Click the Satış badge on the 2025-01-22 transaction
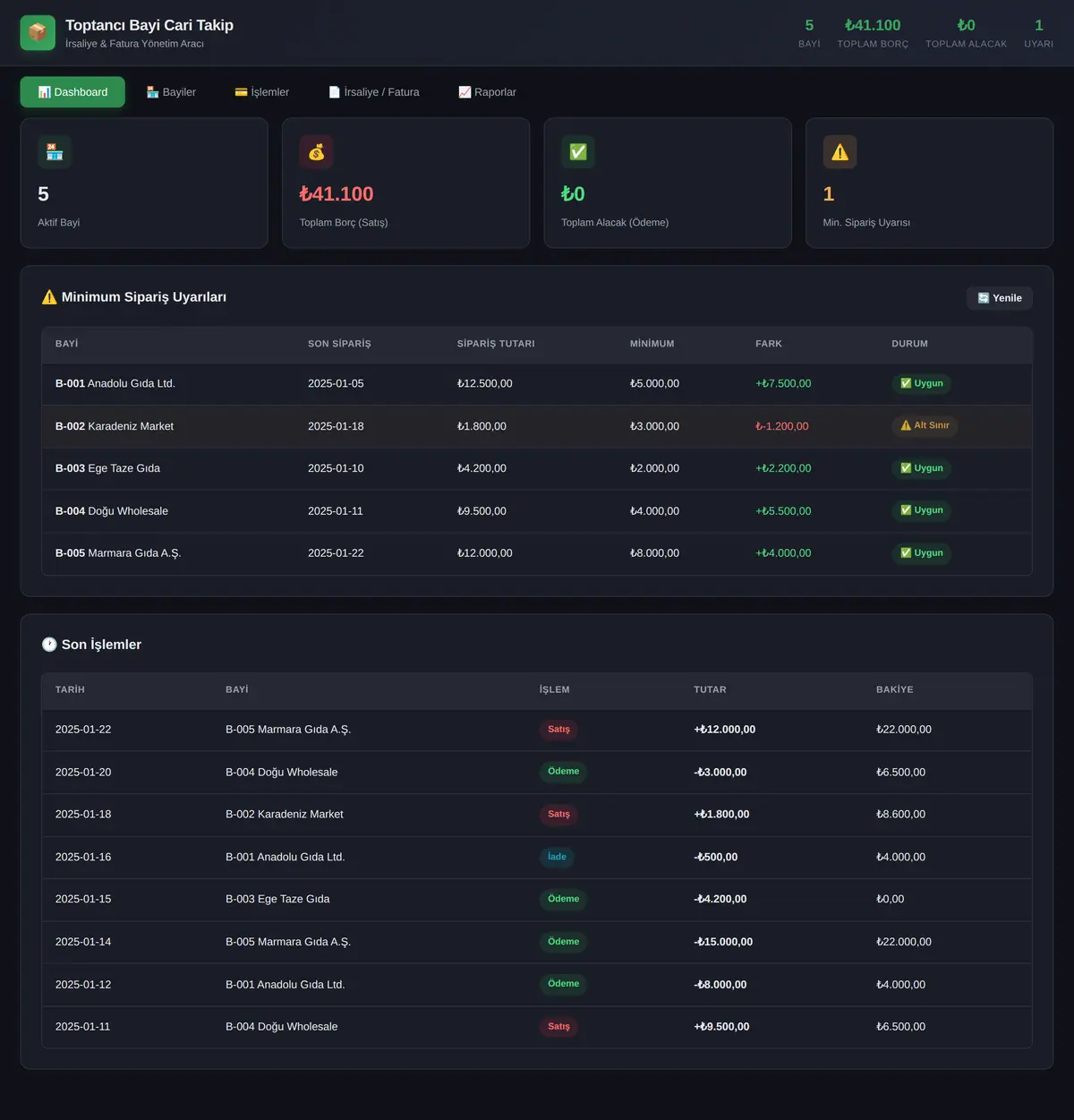 pos(558,730)
